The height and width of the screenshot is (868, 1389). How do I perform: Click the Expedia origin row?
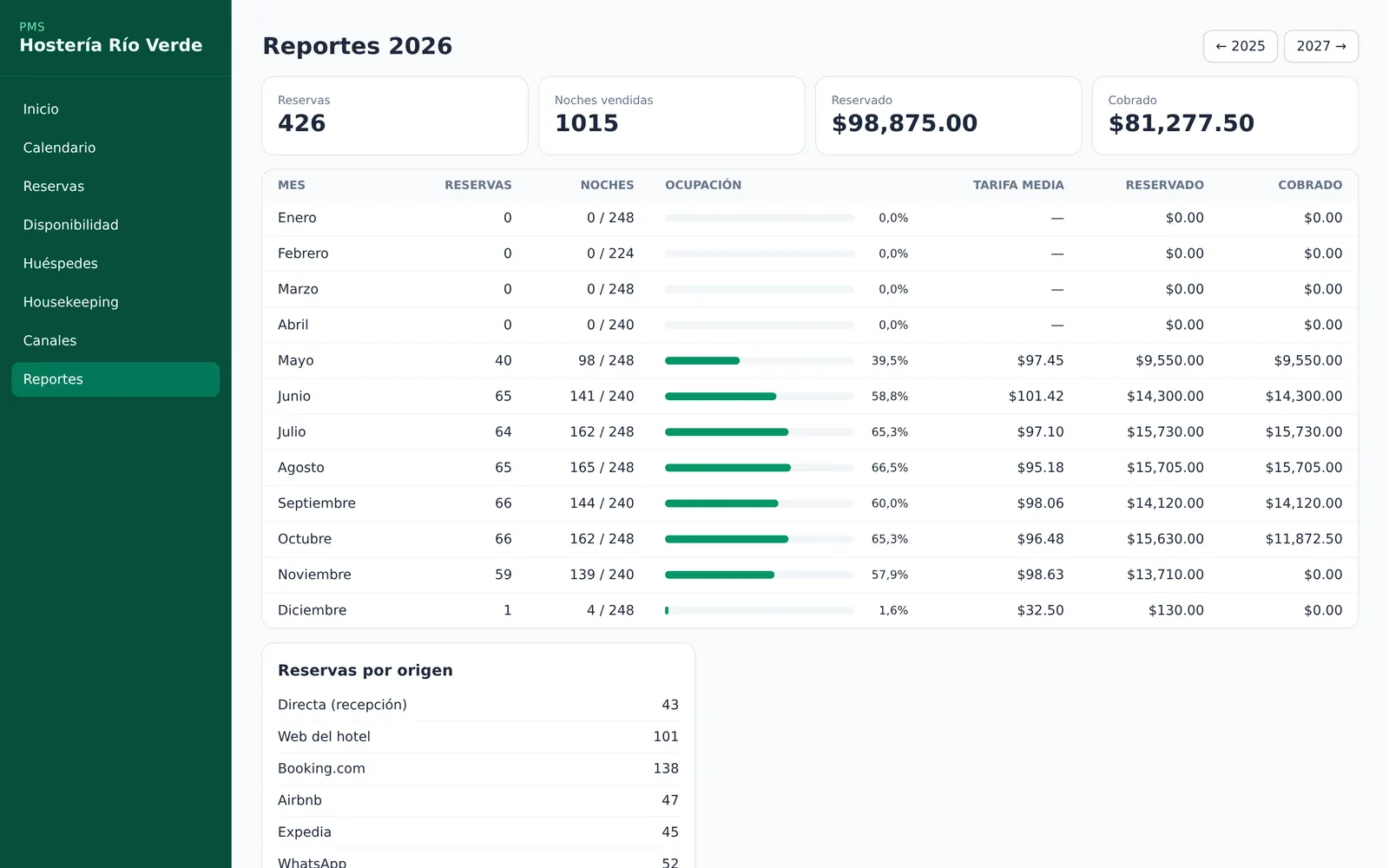(x=478, y=832)
